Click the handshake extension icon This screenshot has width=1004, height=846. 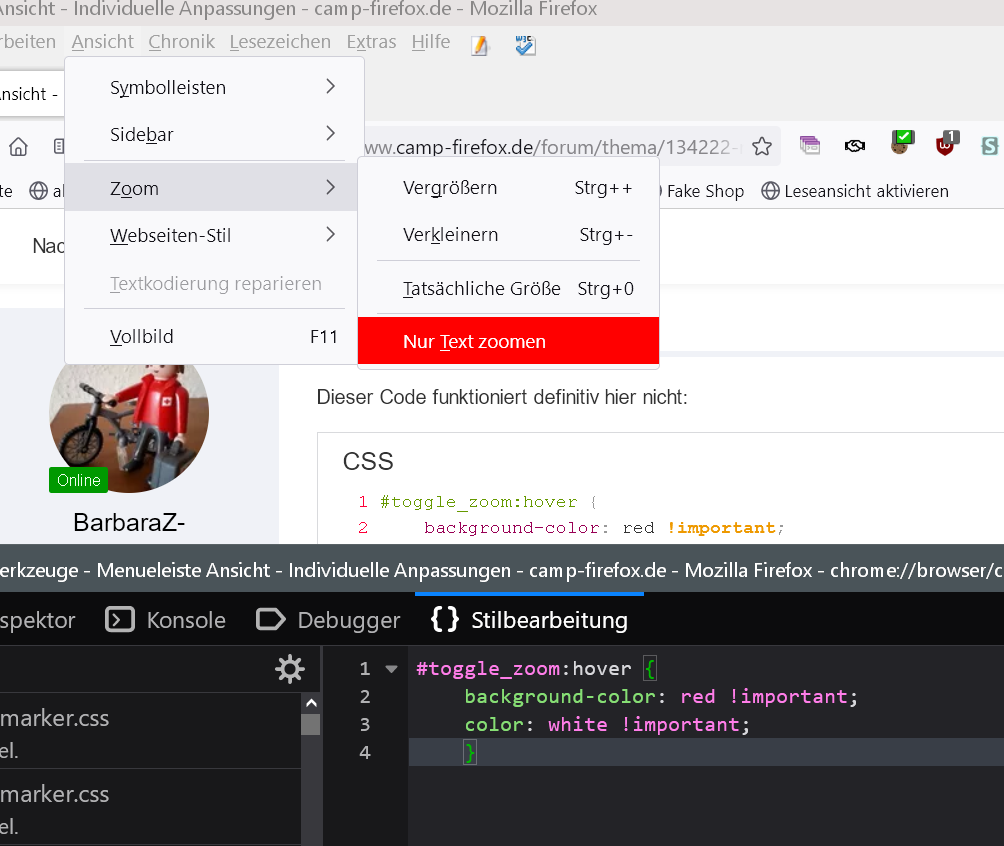855,146
